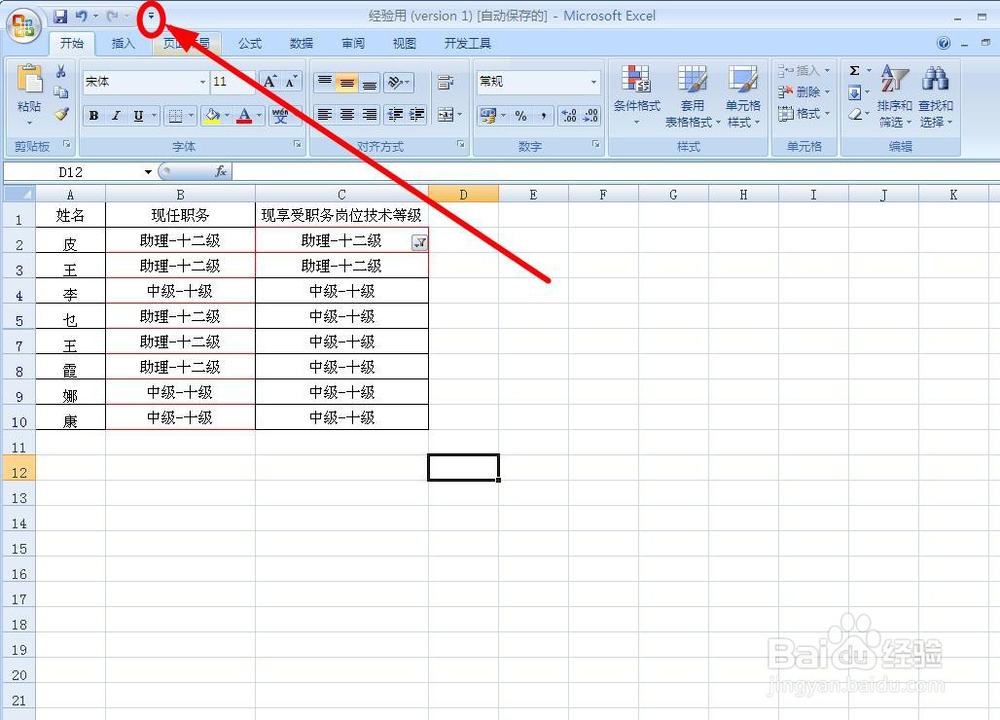Image resolution: width=1000 pixels, height=720 pixels.
Task: Toggle bold formatting on selection
Action: tap(94, 115)
